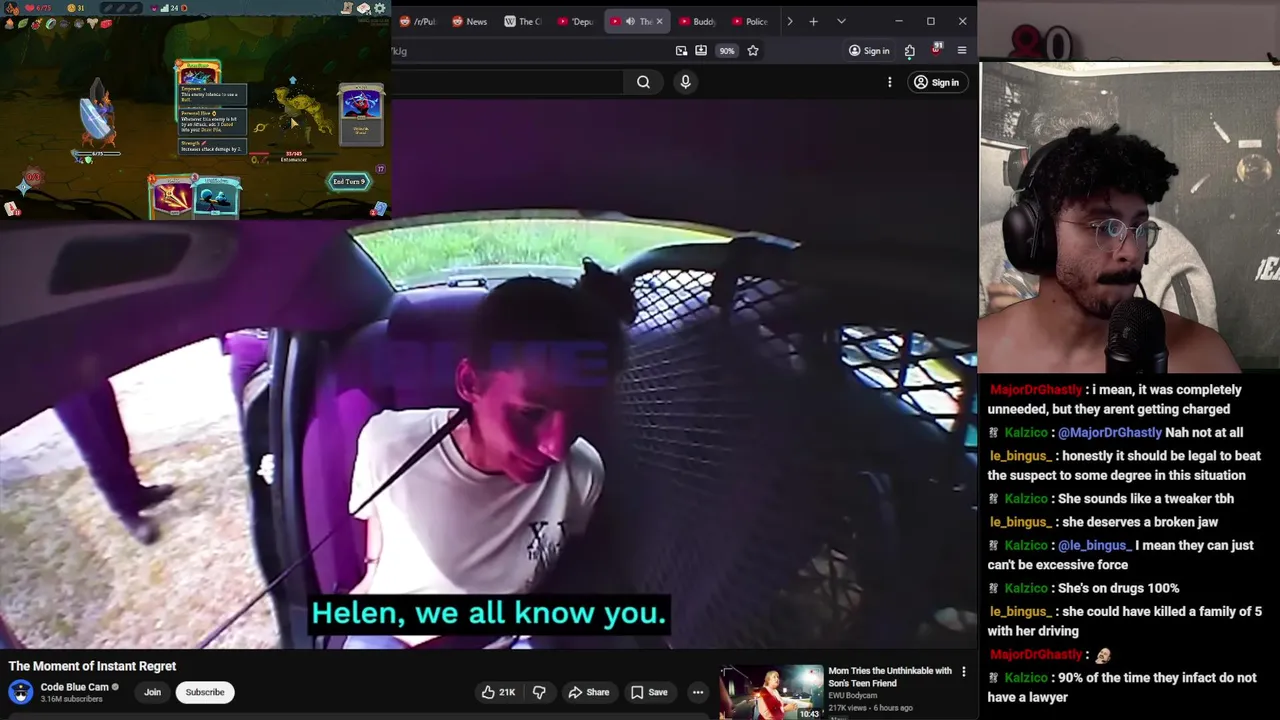The height and width of the screenshot is (720, 1280).
Task: Switch to the 'Depu' YouTube tab
Action: point(576,21)
